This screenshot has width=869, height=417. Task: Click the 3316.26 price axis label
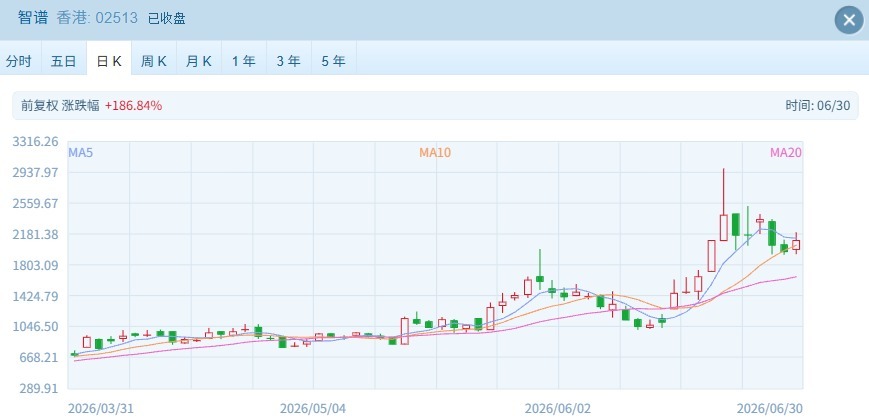click(x=35, y=141)
